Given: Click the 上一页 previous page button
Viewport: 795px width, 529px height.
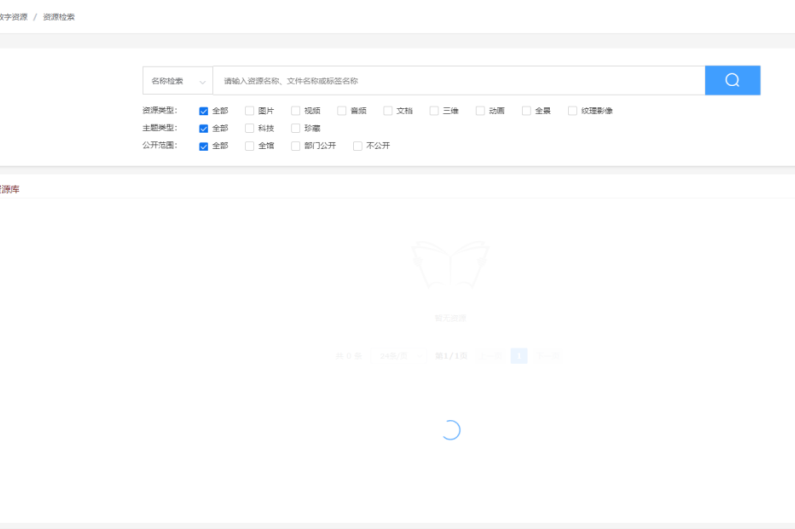Looking at the screenshot, I should [x=491, y=356].
